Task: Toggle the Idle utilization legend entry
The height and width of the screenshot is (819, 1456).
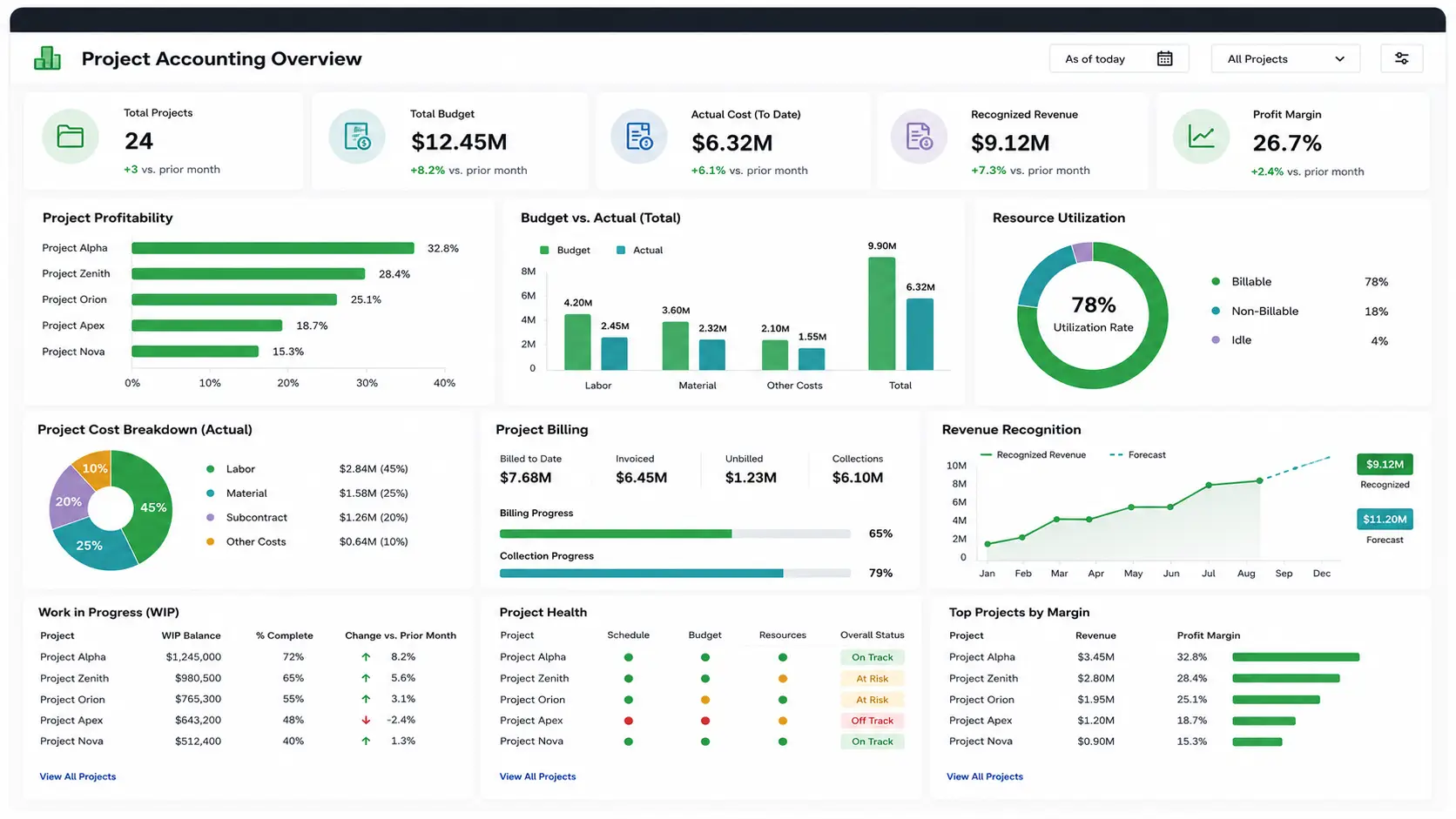Action: (x=1231, y=340)
